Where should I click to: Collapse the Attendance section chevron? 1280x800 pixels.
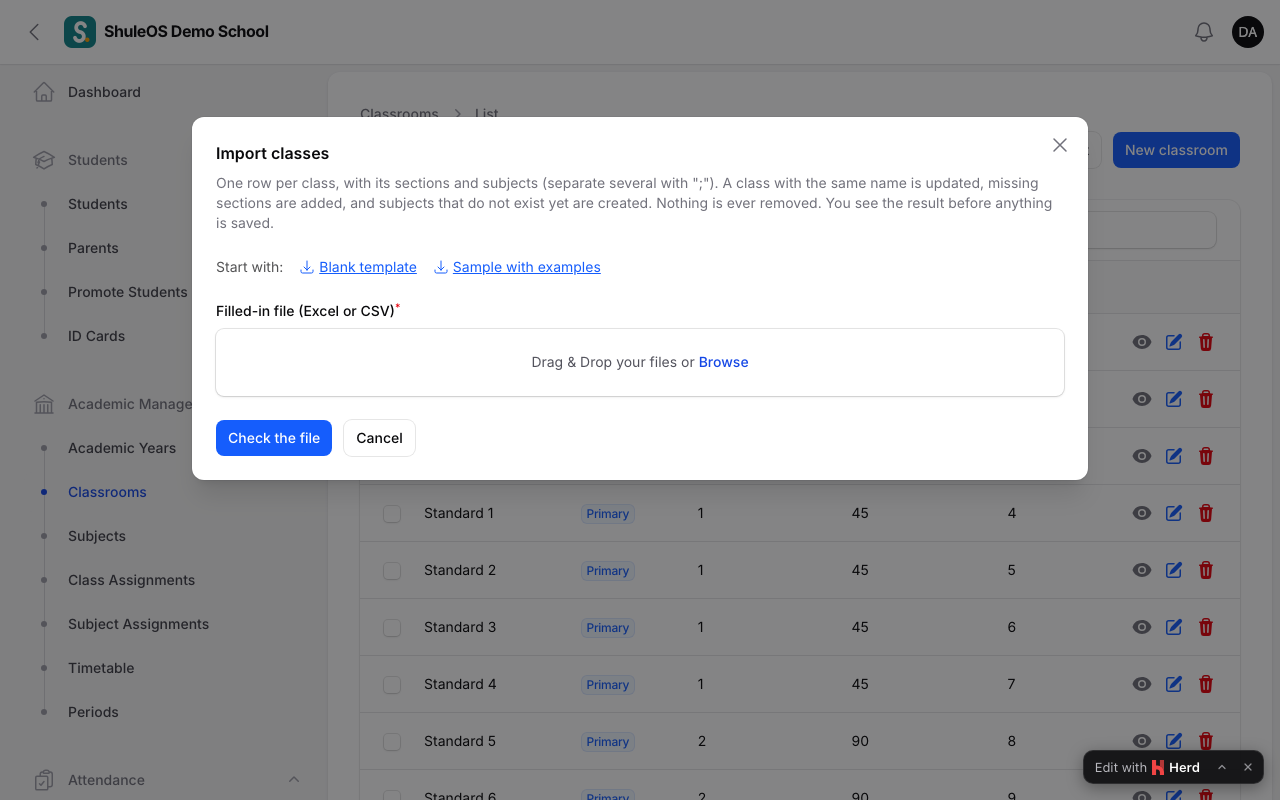pos(294,780)
